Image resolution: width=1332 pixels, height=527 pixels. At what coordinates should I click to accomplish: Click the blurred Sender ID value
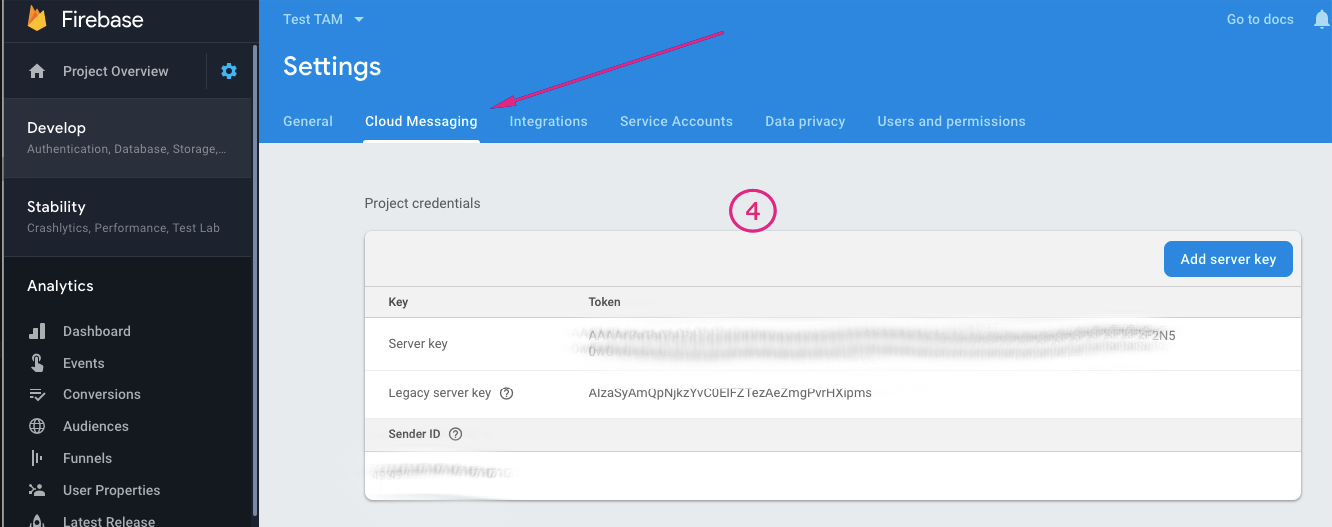pyautogui.click(x=441, y=472)
